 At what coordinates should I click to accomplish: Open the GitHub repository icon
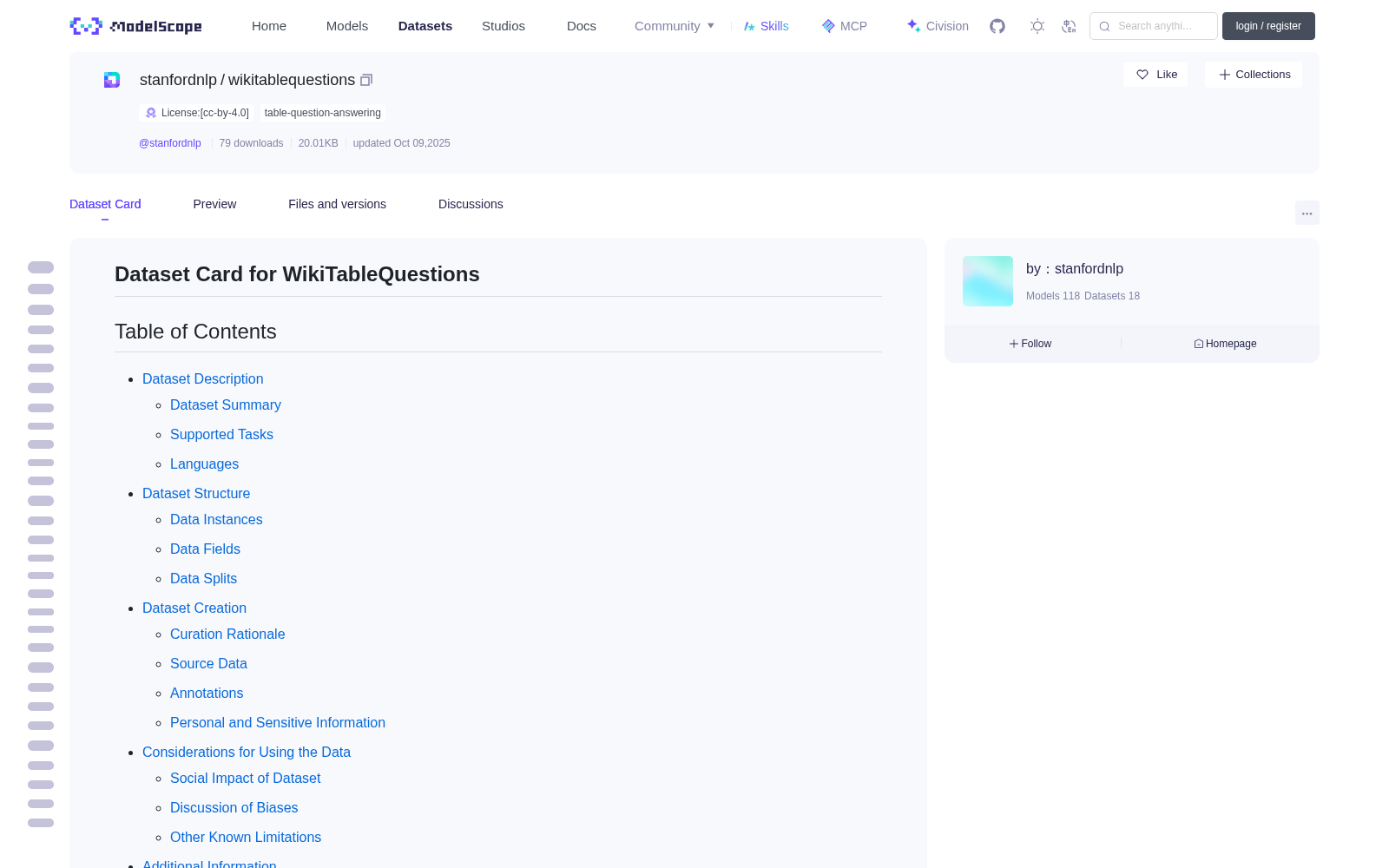[x=997, y=26]
